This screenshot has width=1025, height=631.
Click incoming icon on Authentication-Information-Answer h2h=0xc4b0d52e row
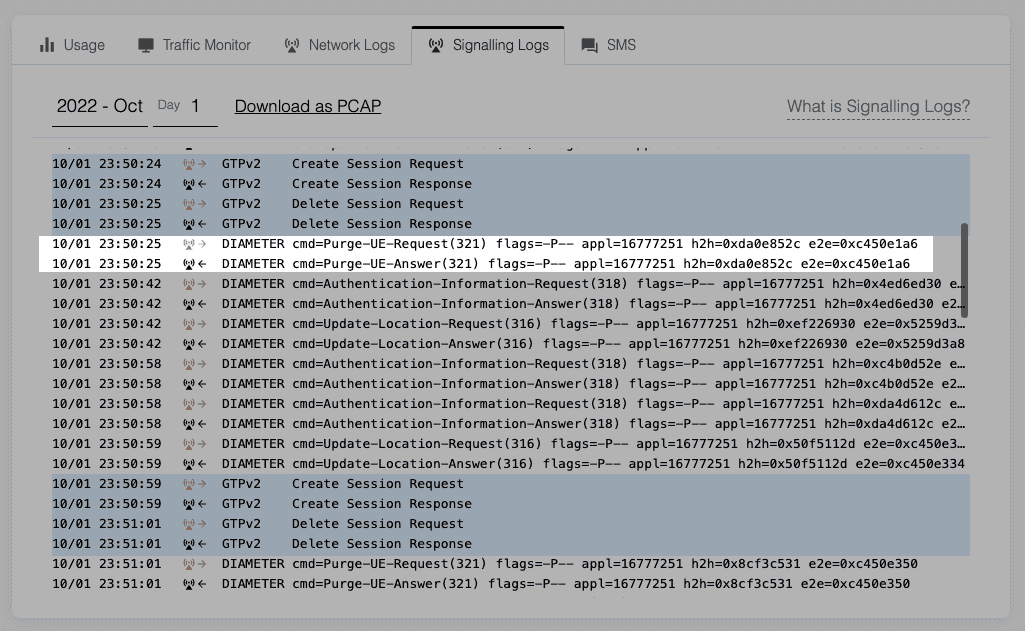click(194, 384)
